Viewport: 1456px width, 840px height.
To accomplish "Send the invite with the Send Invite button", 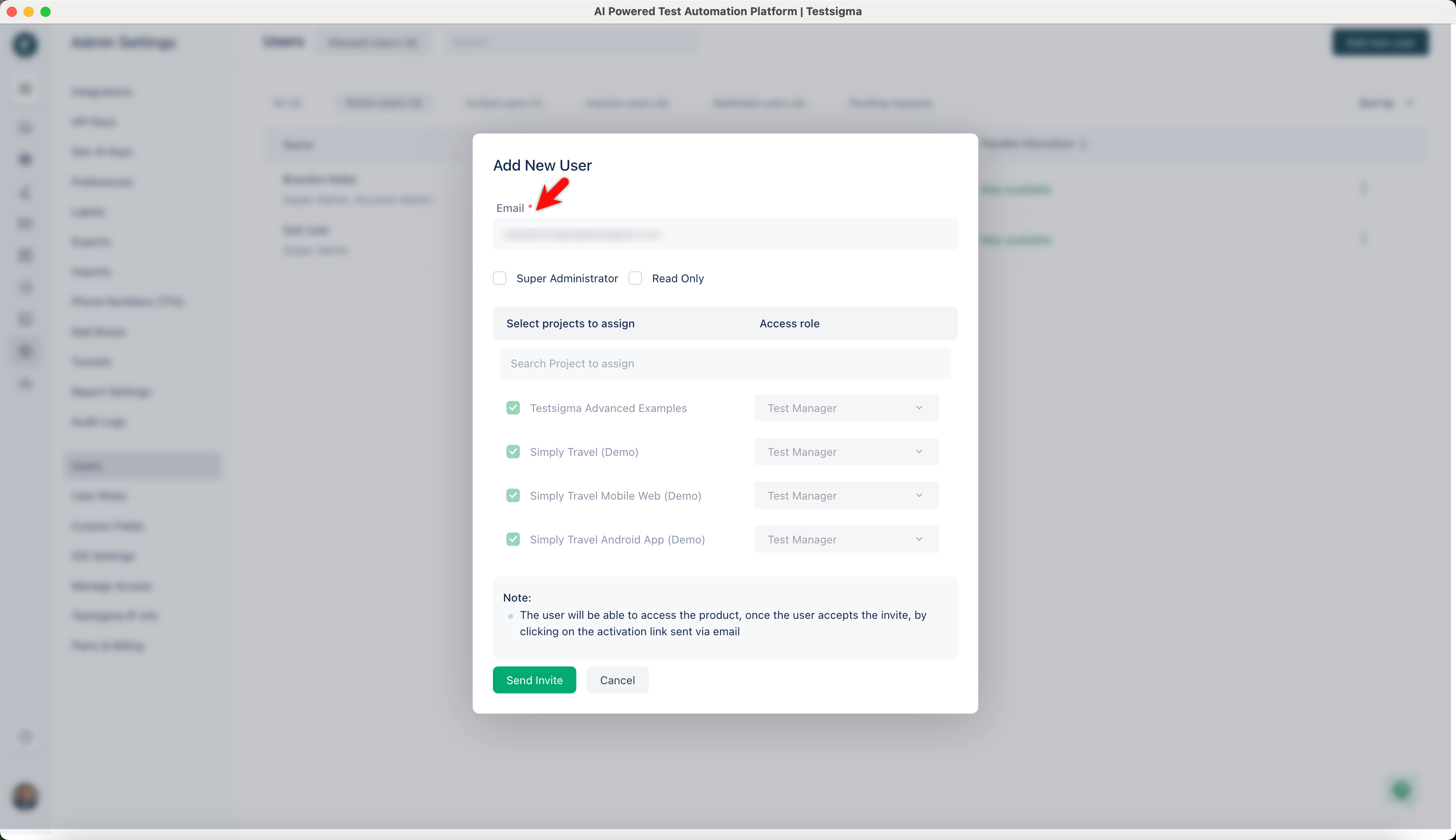I will (534, 680).
